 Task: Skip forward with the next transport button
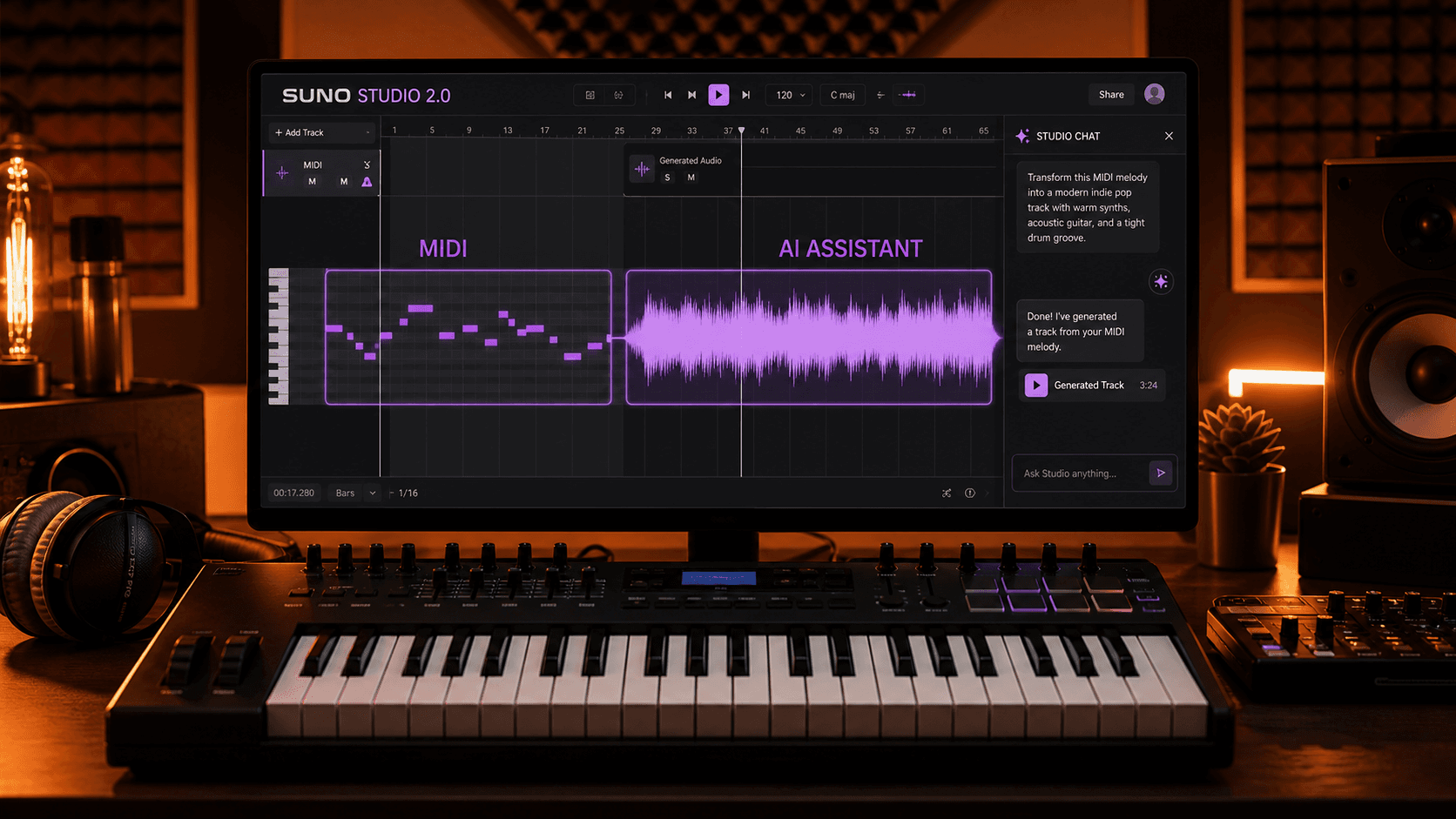(745, 95)
